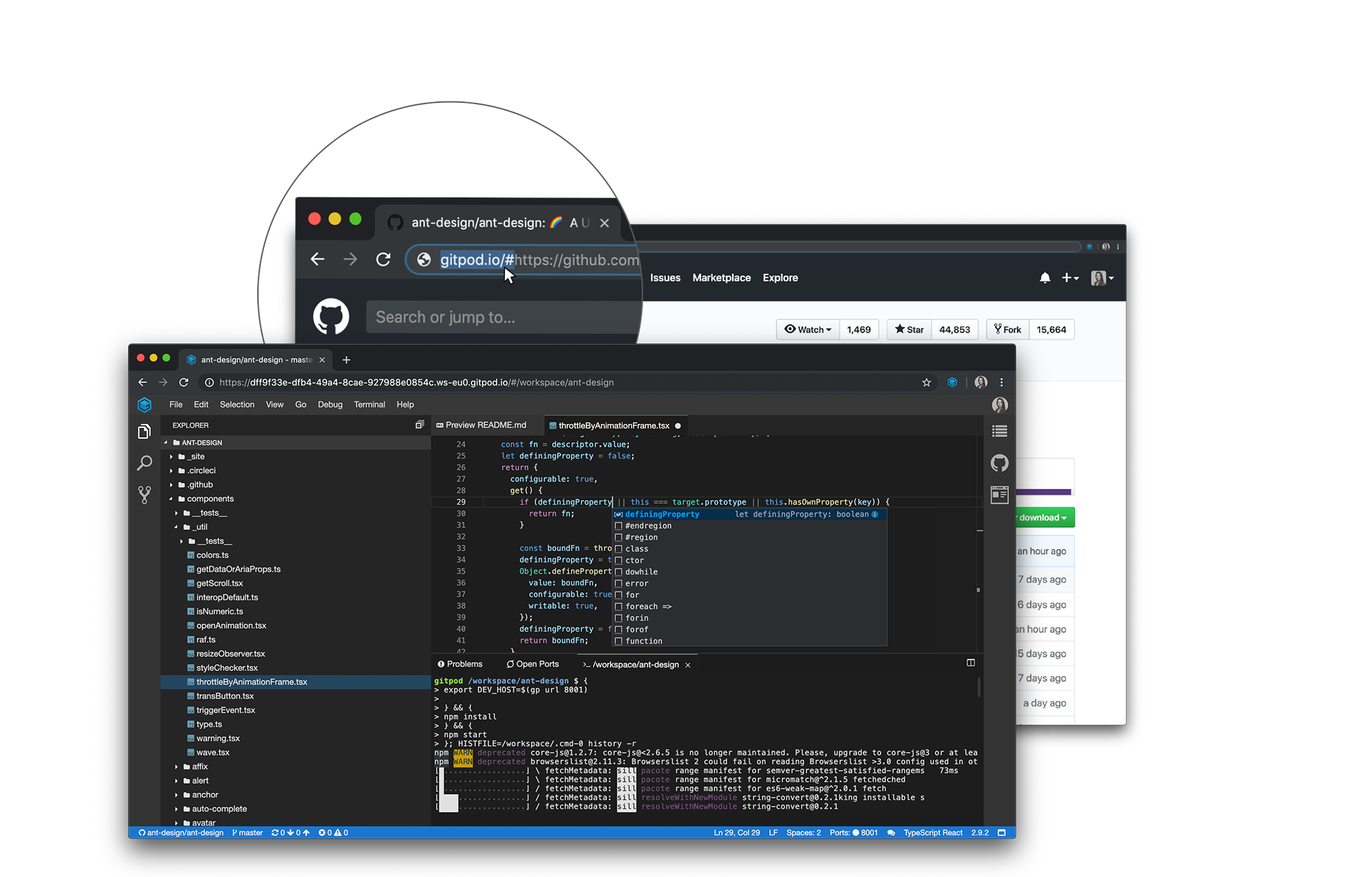
Task: Open the Explorer view in the activity bar
Action: 145,431
